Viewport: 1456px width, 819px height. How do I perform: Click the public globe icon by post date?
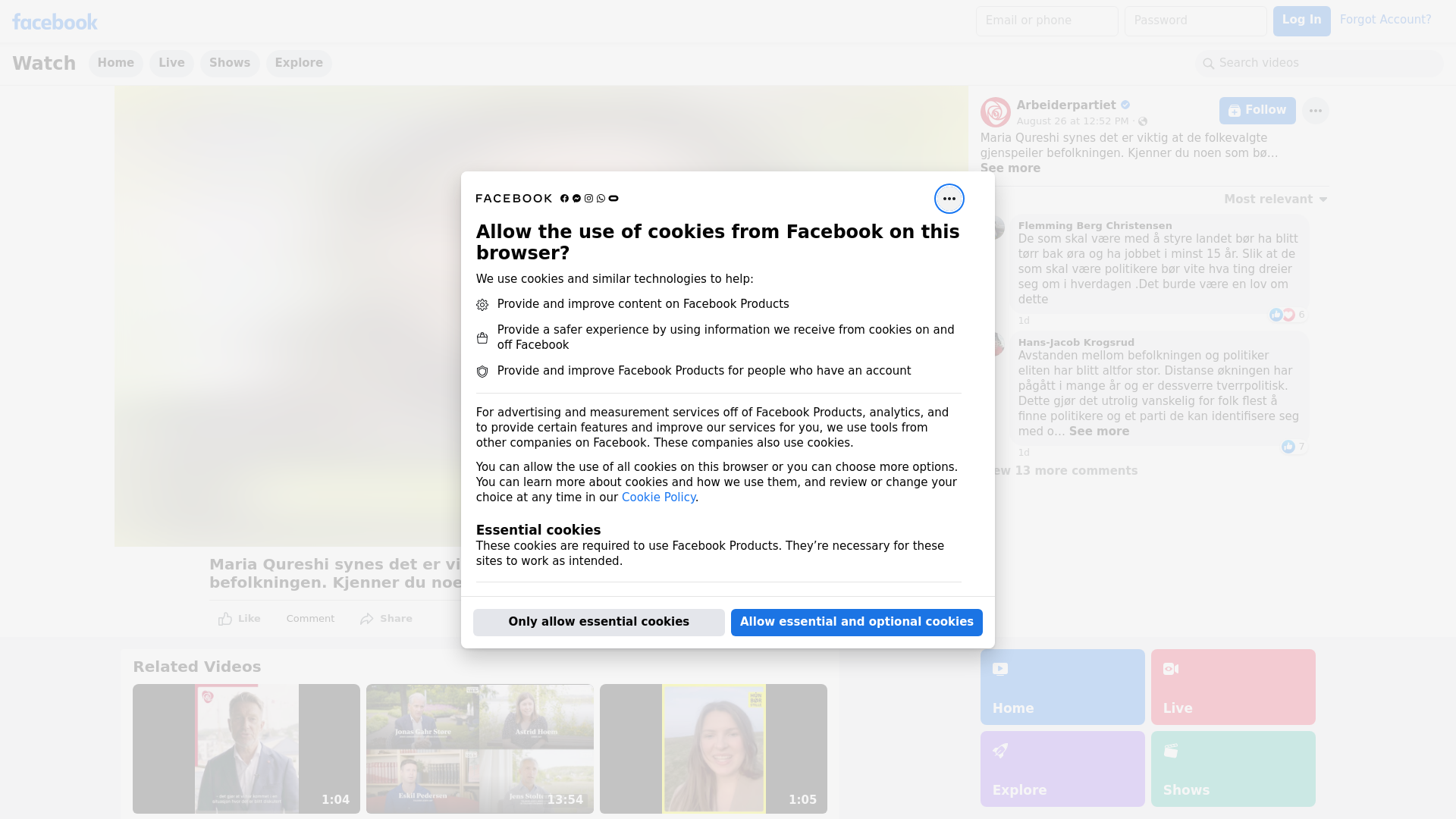pos(1143,121)
